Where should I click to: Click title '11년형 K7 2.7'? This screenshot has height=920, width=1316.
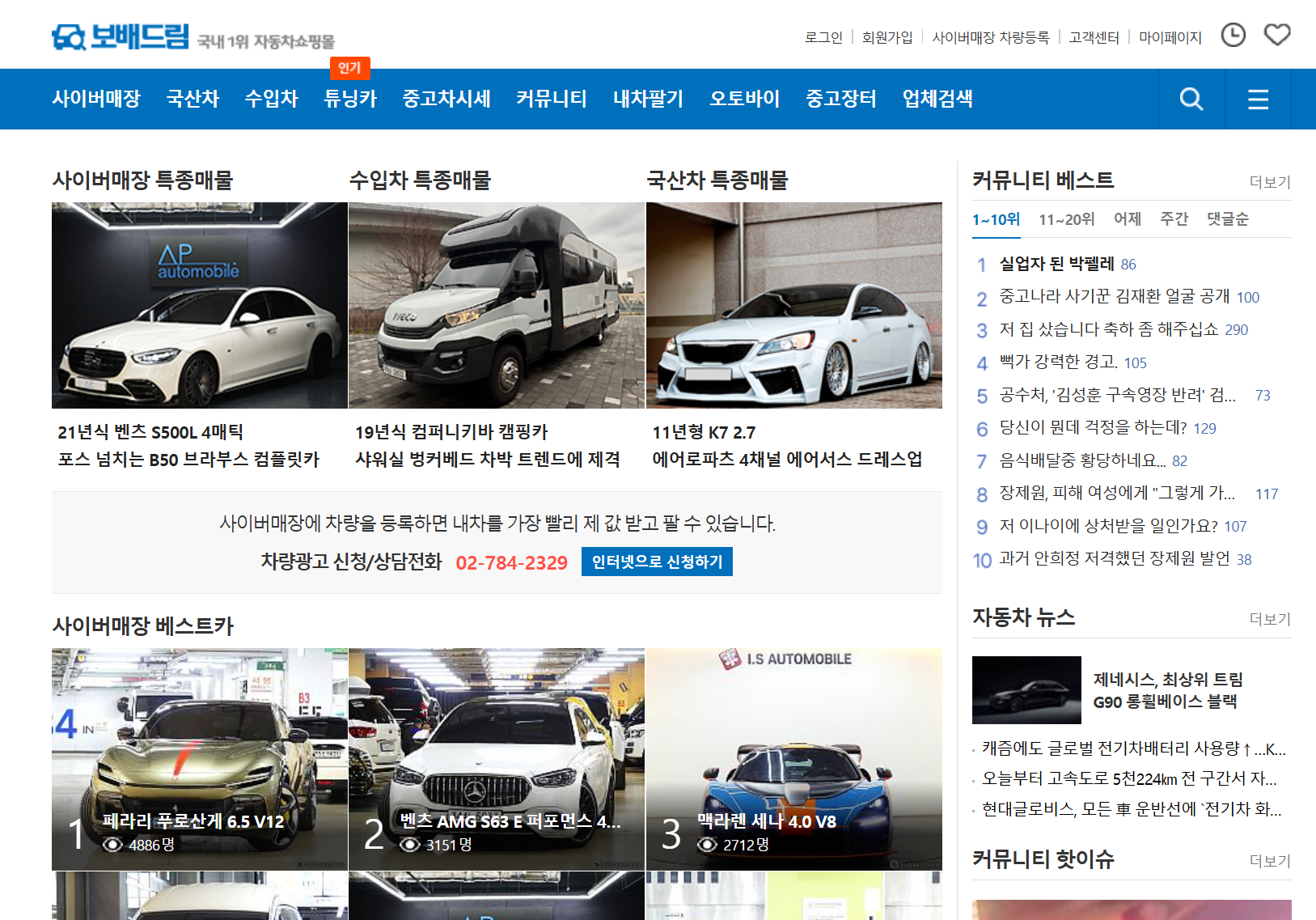point(704,432)
